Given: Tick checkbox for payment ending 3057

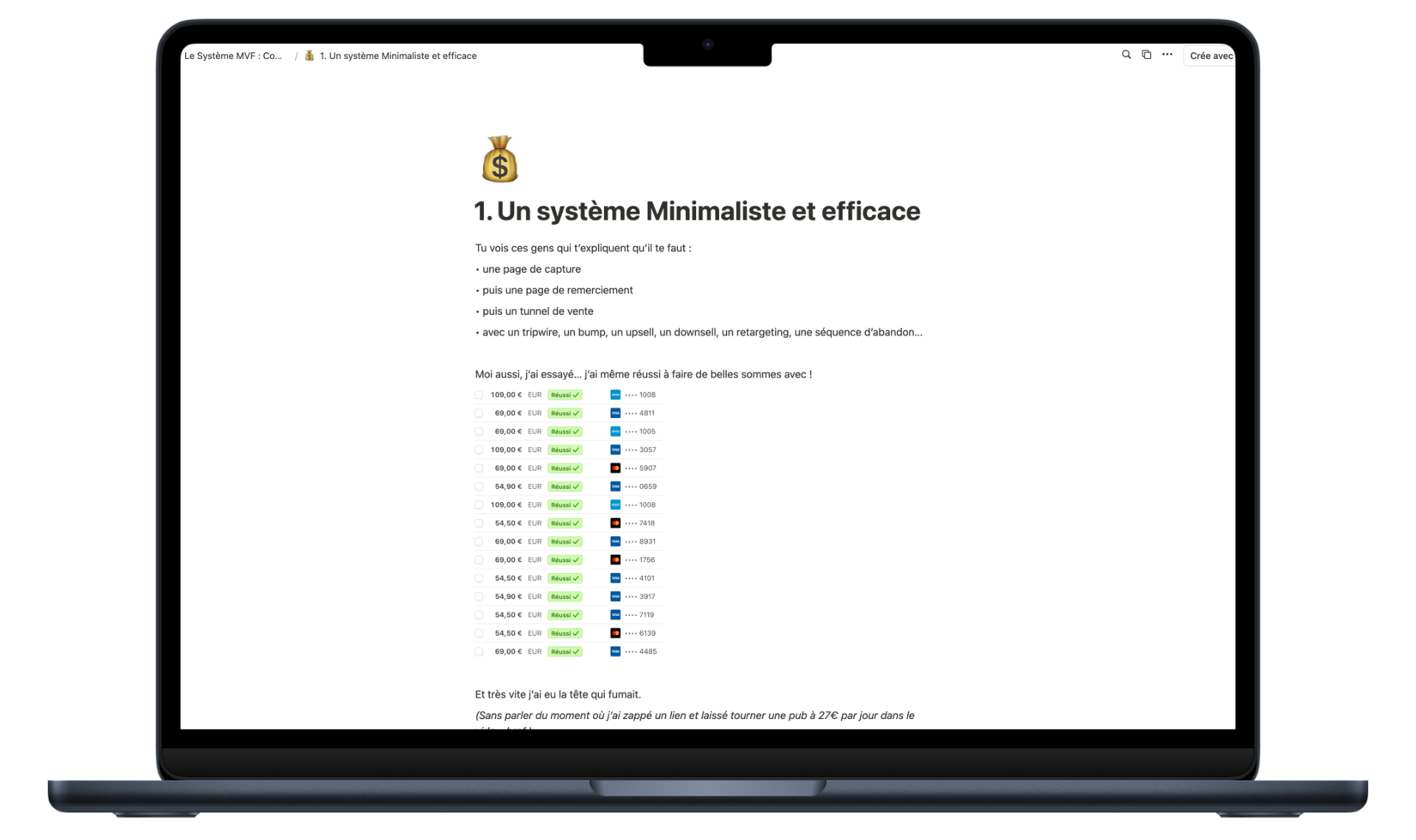Looking at the screenshot, I should pyautogui.click(x=479, y=450).
